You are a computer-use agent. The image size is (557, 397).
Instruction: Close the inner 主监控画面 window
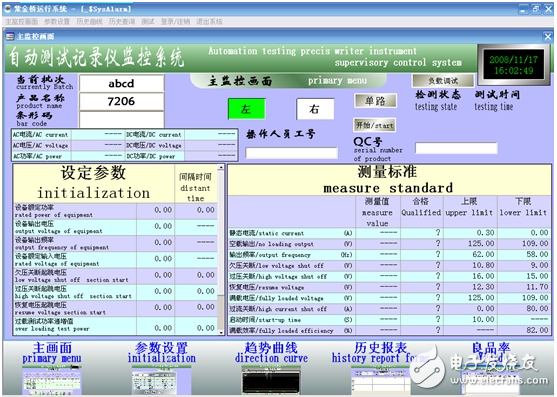tap(547, 37)
